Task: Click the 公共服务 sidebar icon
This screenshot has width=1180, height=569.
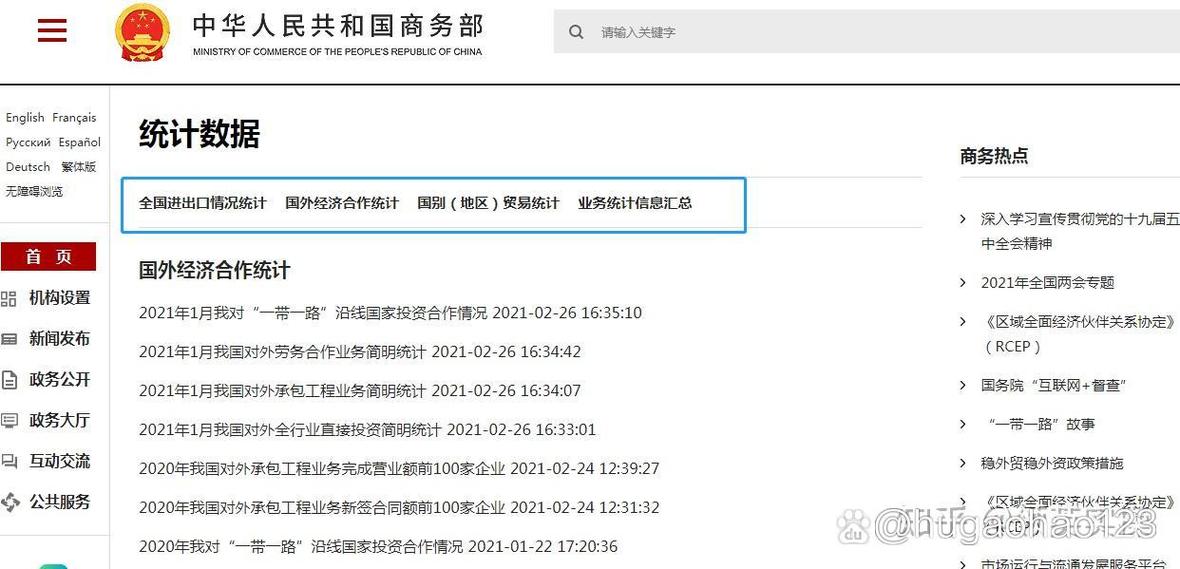Action: 9,502
